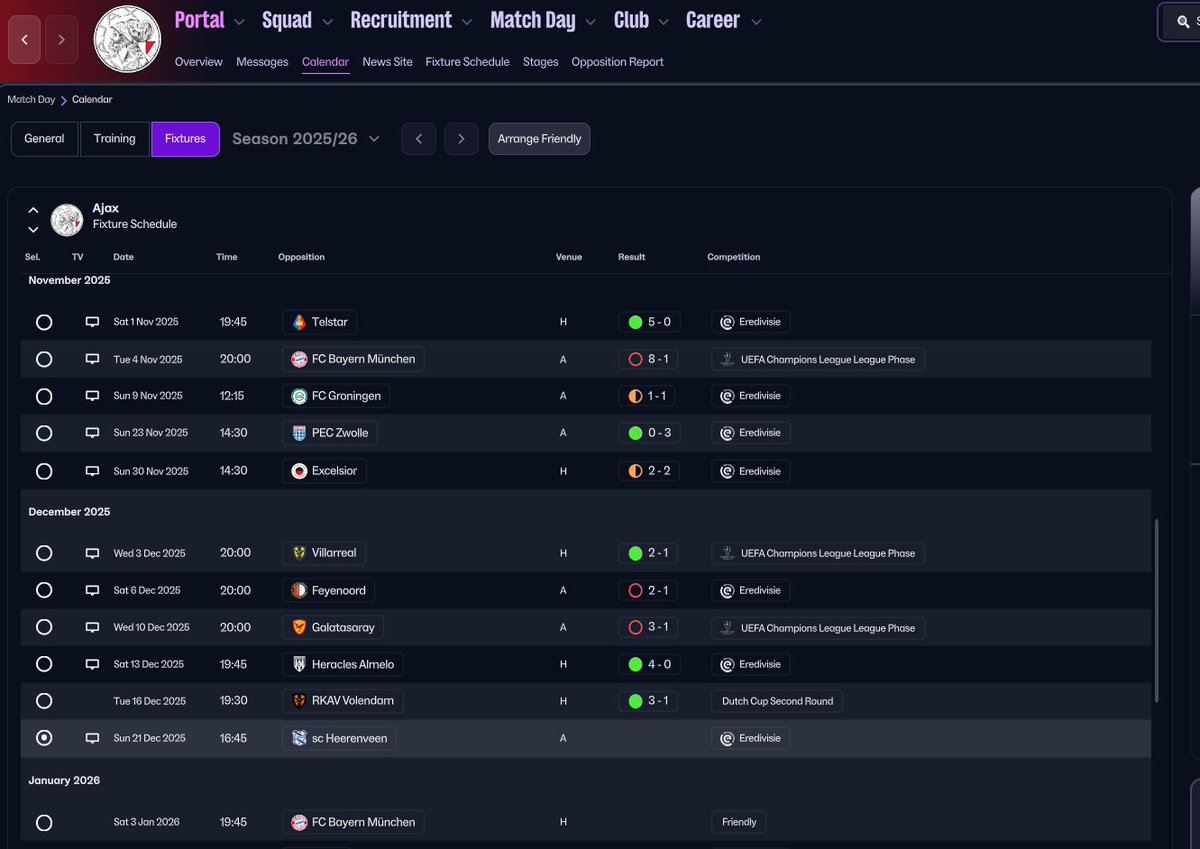Select the 4 Nov Bayern München fixture radio

pyautogui.click(x=44, y=359)
